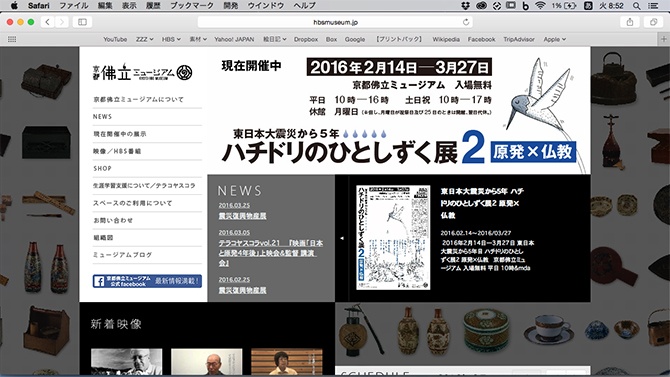Click the carousel previous arrow beside the poster
This screenshot has width=670, height=377.
click(342, 239)
